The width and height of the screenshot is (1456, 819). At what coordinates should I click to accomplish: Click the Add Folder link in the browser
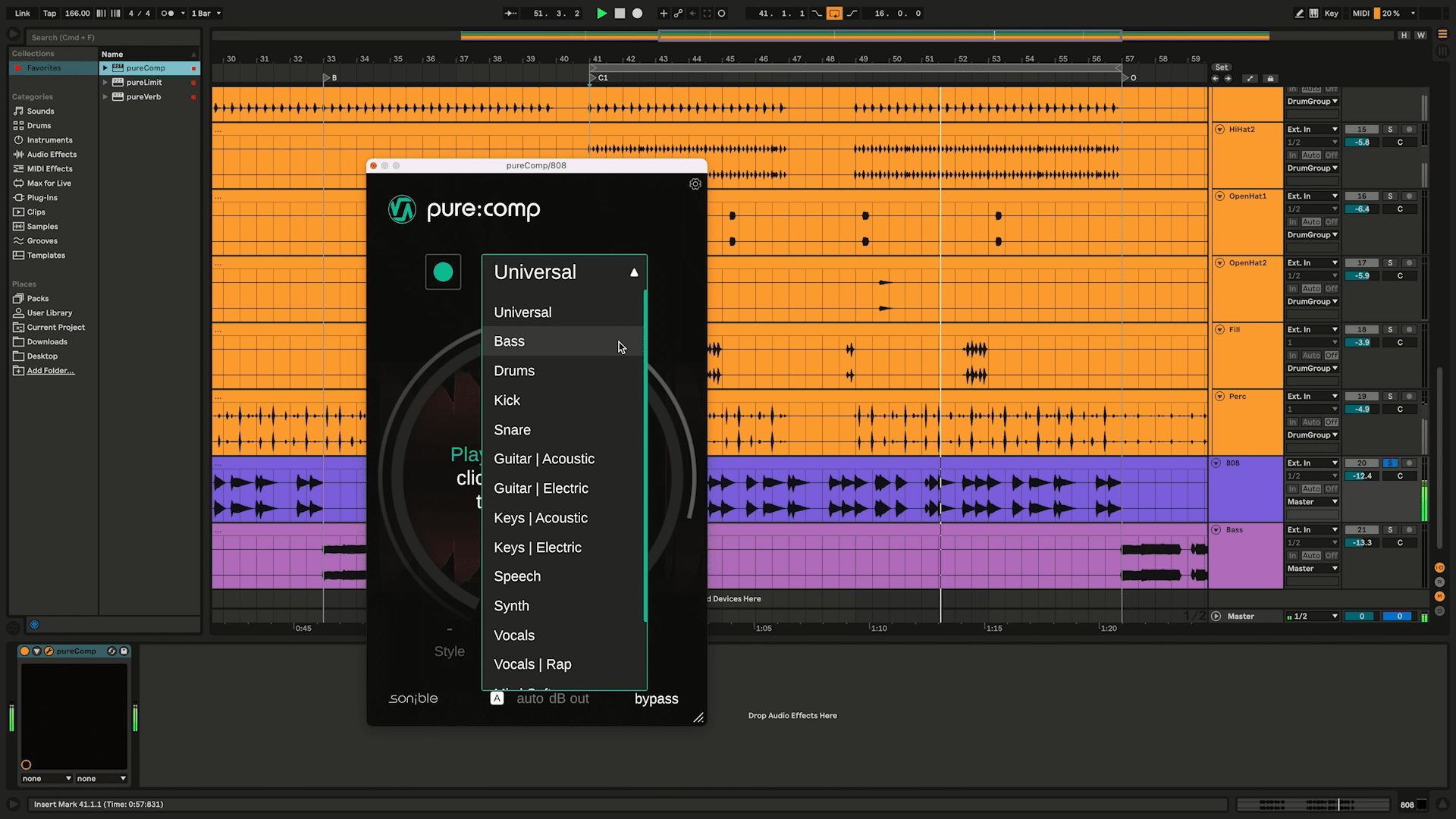pos(50,370)
